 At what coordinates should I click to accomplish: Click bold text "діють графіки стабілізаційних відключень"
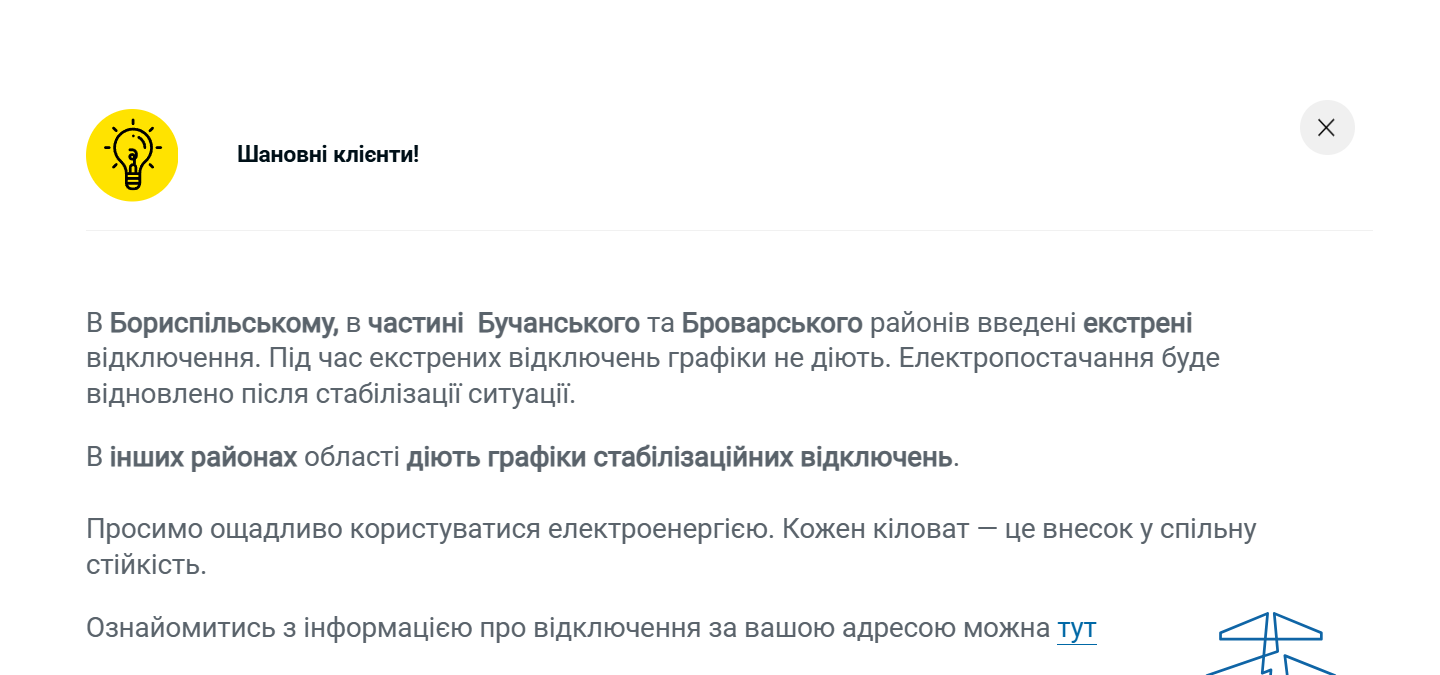[679, 458]
